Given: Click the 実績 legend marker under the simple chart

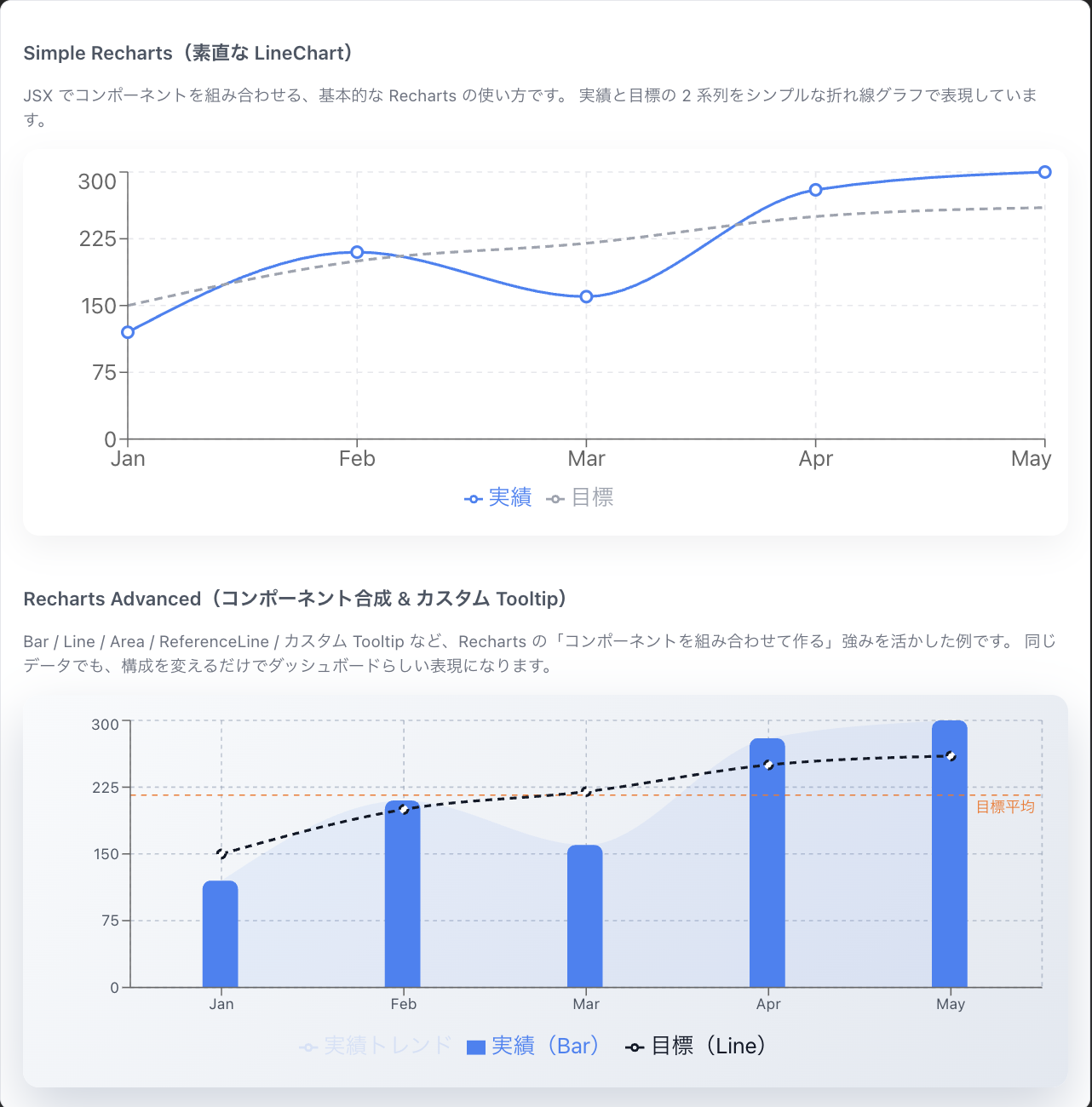Looking at the screenshot, I should click(472, 498).
